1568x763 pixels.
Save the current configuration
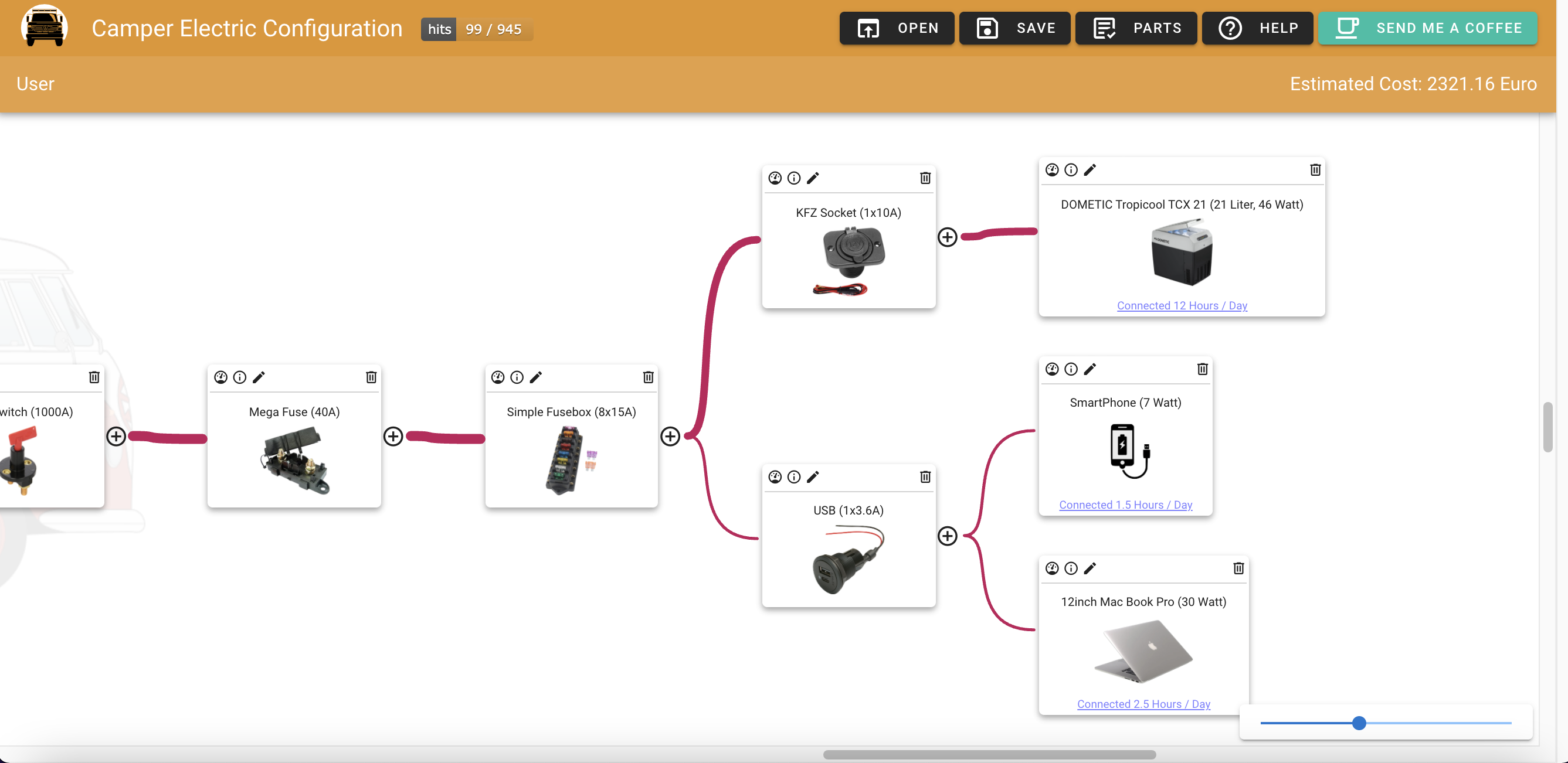click(x=1013, y=28)
